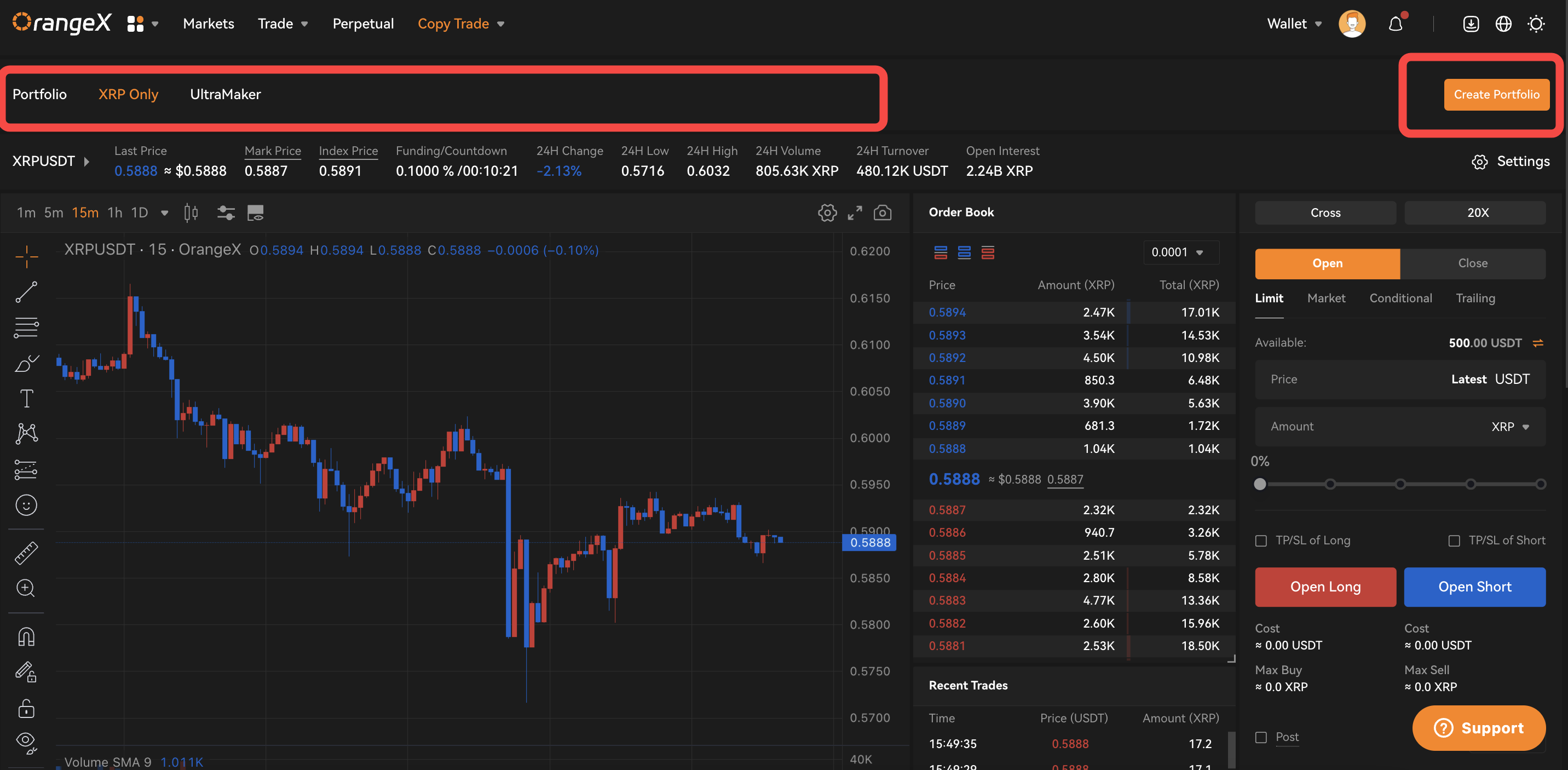
Task: Open the forecasting and measurement tools
Action: tap(26, 469)
